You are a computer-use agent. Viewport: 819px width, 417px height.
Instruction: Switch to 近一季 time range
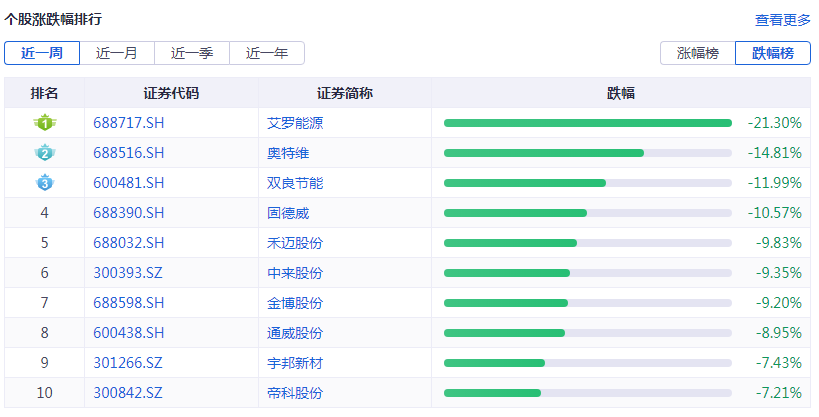(x=191, y=53)
